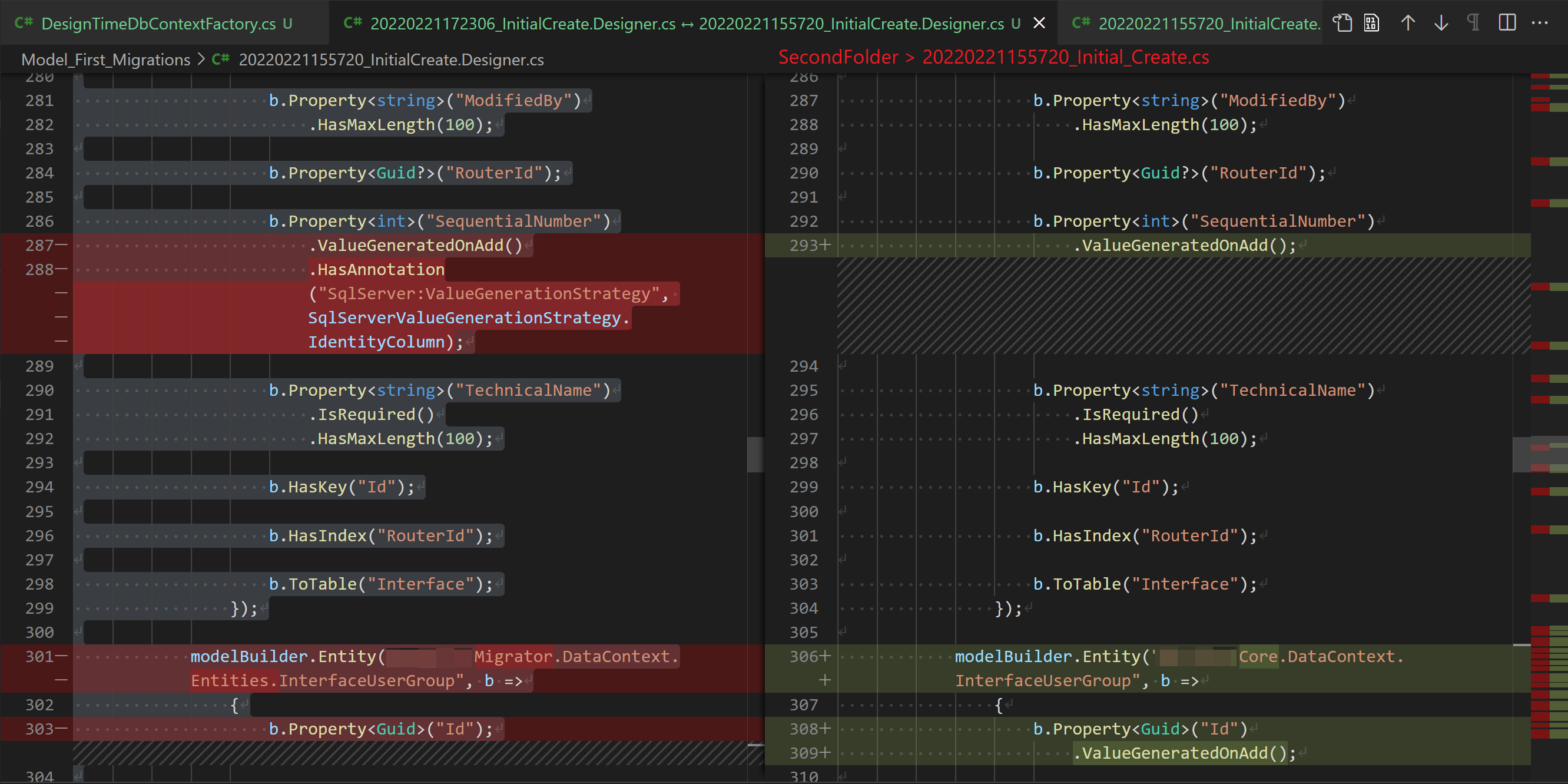Expand the Designer.cs breadcrumb item
The width and height of the screenshot is (1568, 784).
(392, 59)
